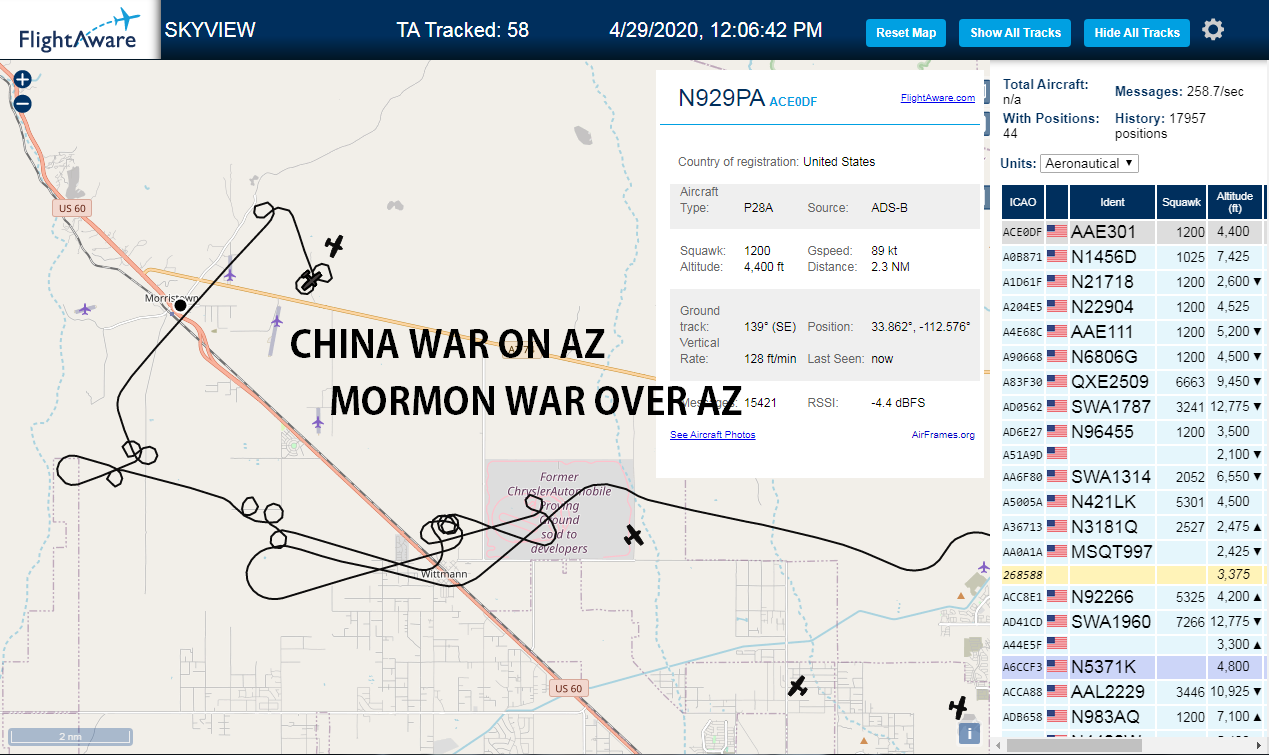Sort table by Squawk column
Image resolution: width=1269 pixels, height=755 pixels.
coord(1181,202)
